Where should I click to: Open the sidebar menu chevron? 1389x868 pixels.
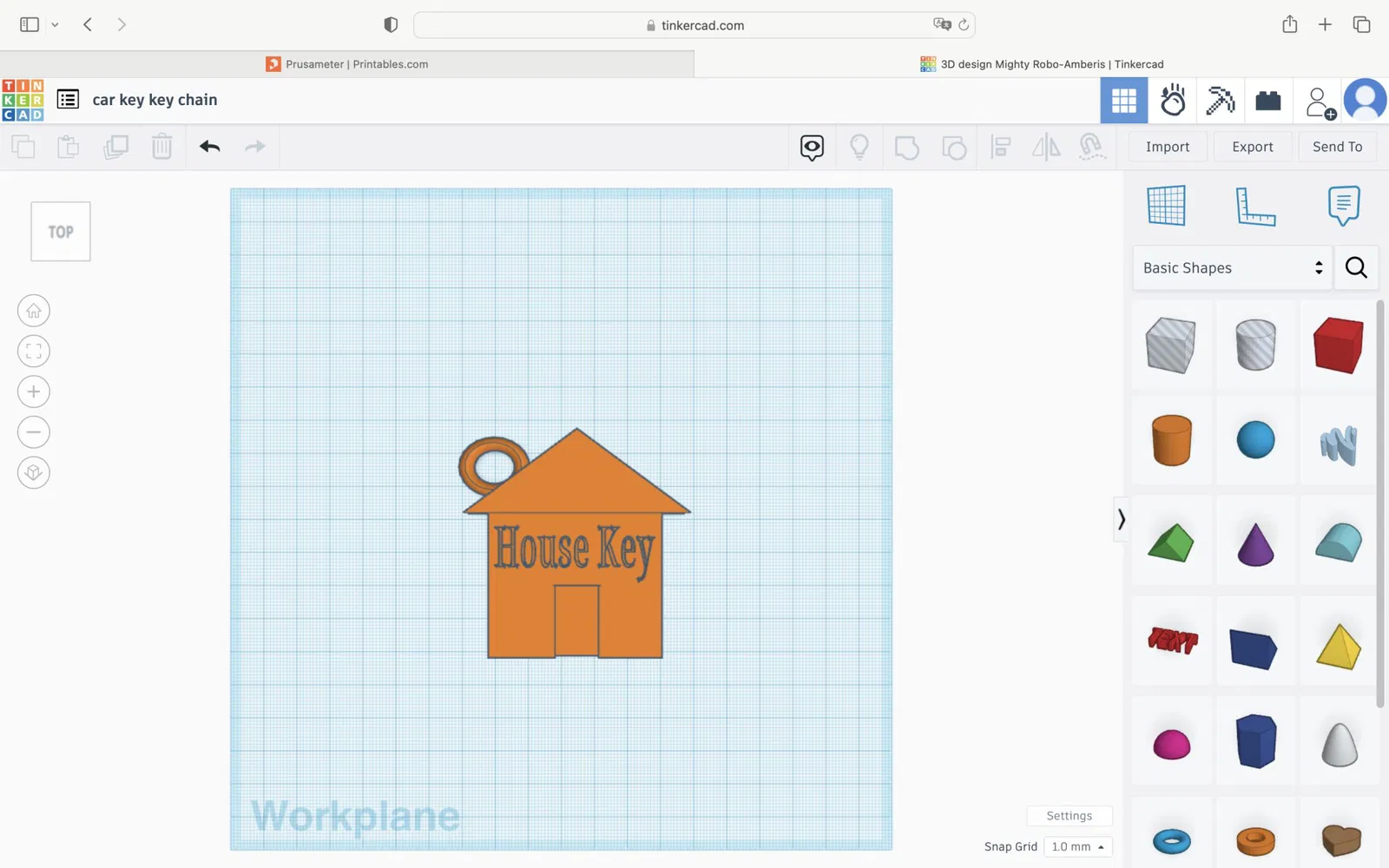pos(55,25)
